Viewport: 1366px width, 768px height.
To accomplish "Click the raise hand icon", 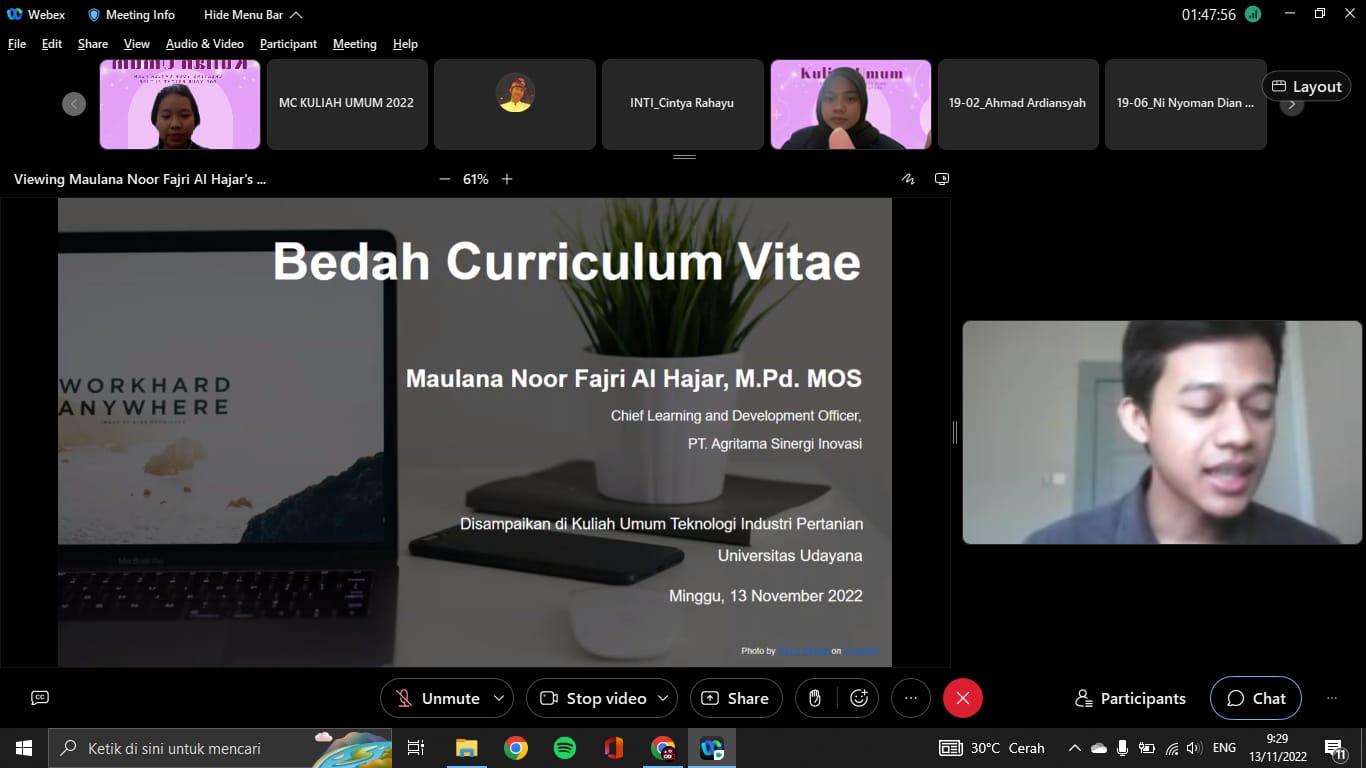I will click(x=814, y=698).
